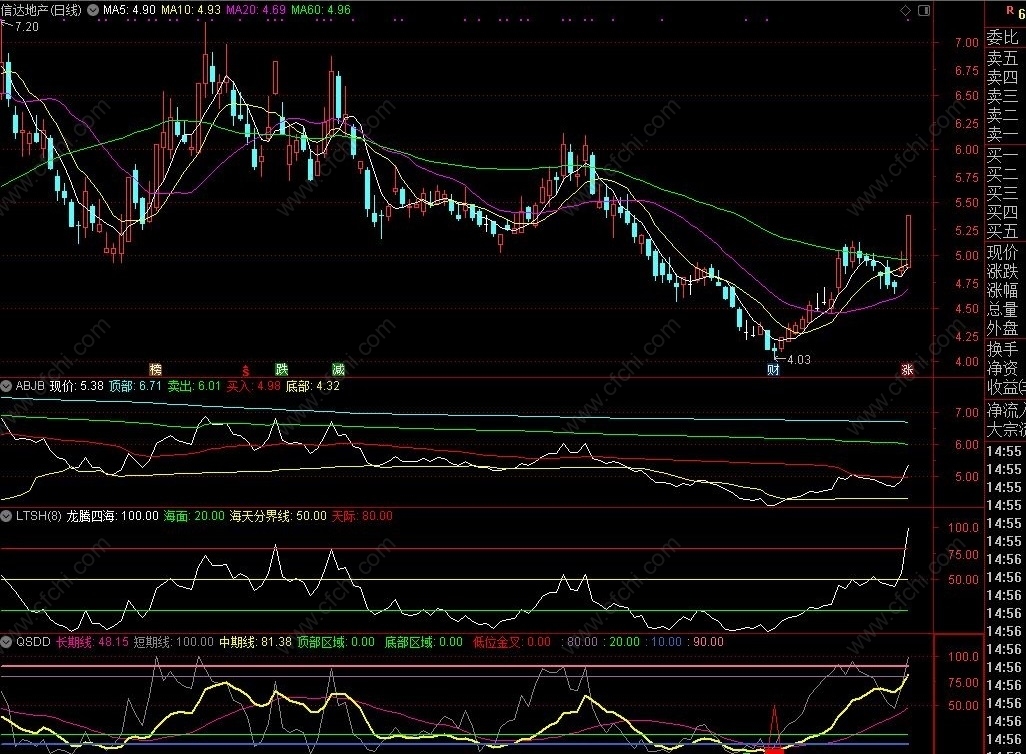Click the 减 event marker icon
1026x754 pixels.
pos(338,369)
